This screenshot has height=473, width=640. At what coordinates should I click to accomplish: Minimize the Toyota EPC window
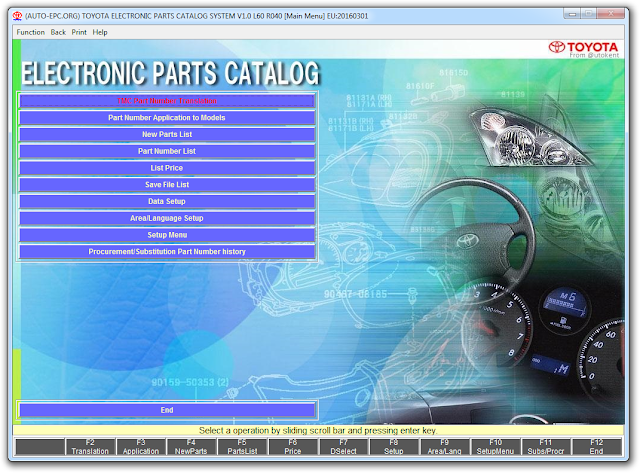572,13
